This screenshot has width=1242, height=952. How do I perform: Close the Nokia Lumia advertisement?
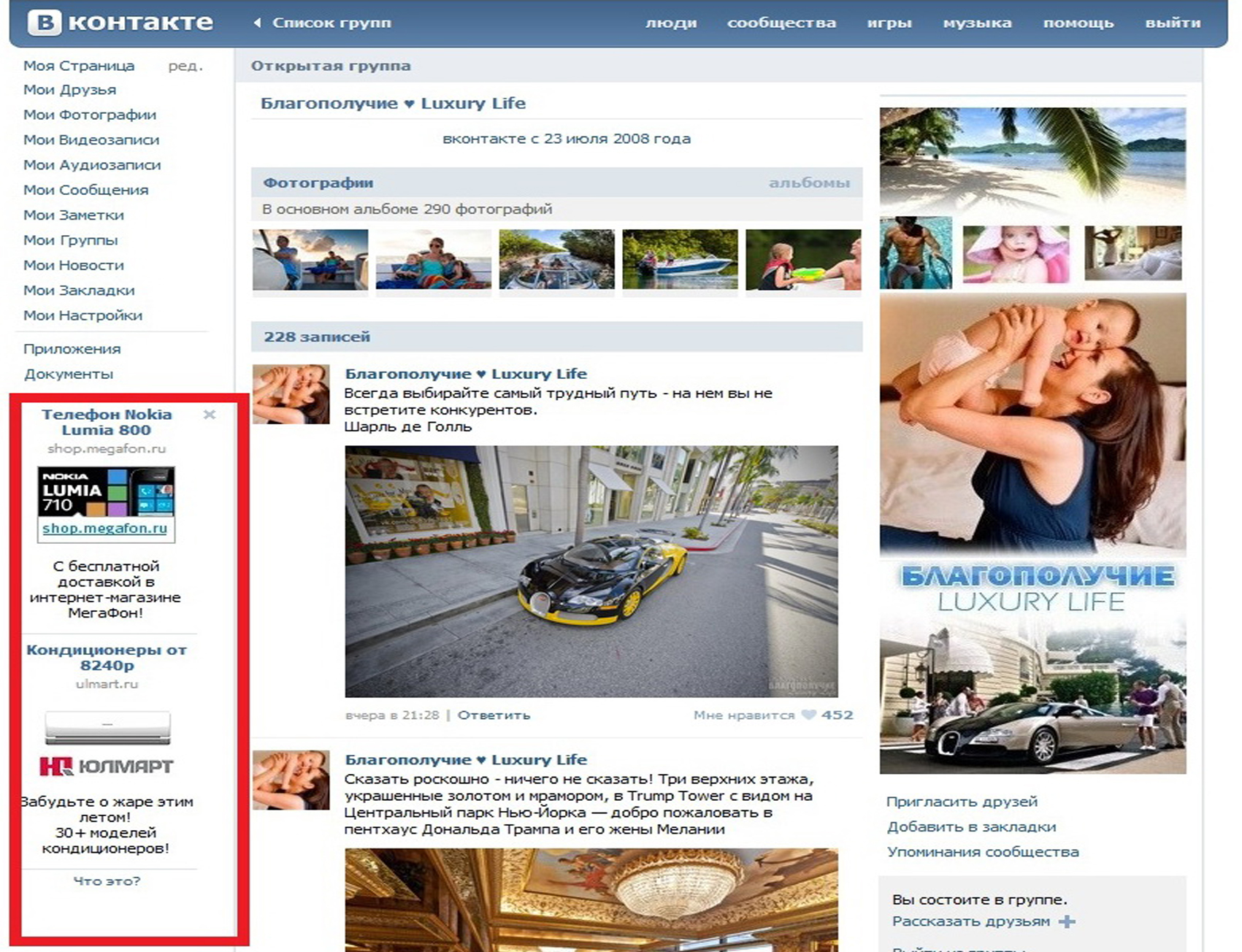[210, 415]
